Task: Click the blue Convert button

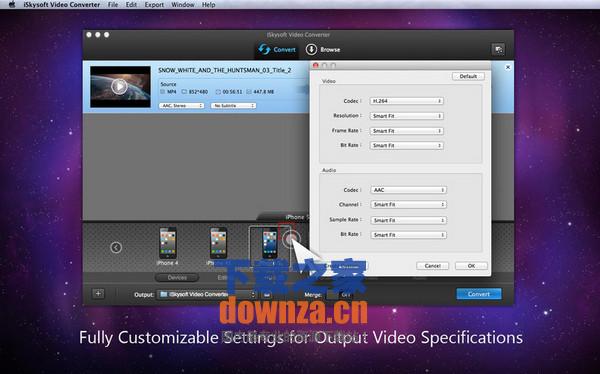Action: [479, 294]
